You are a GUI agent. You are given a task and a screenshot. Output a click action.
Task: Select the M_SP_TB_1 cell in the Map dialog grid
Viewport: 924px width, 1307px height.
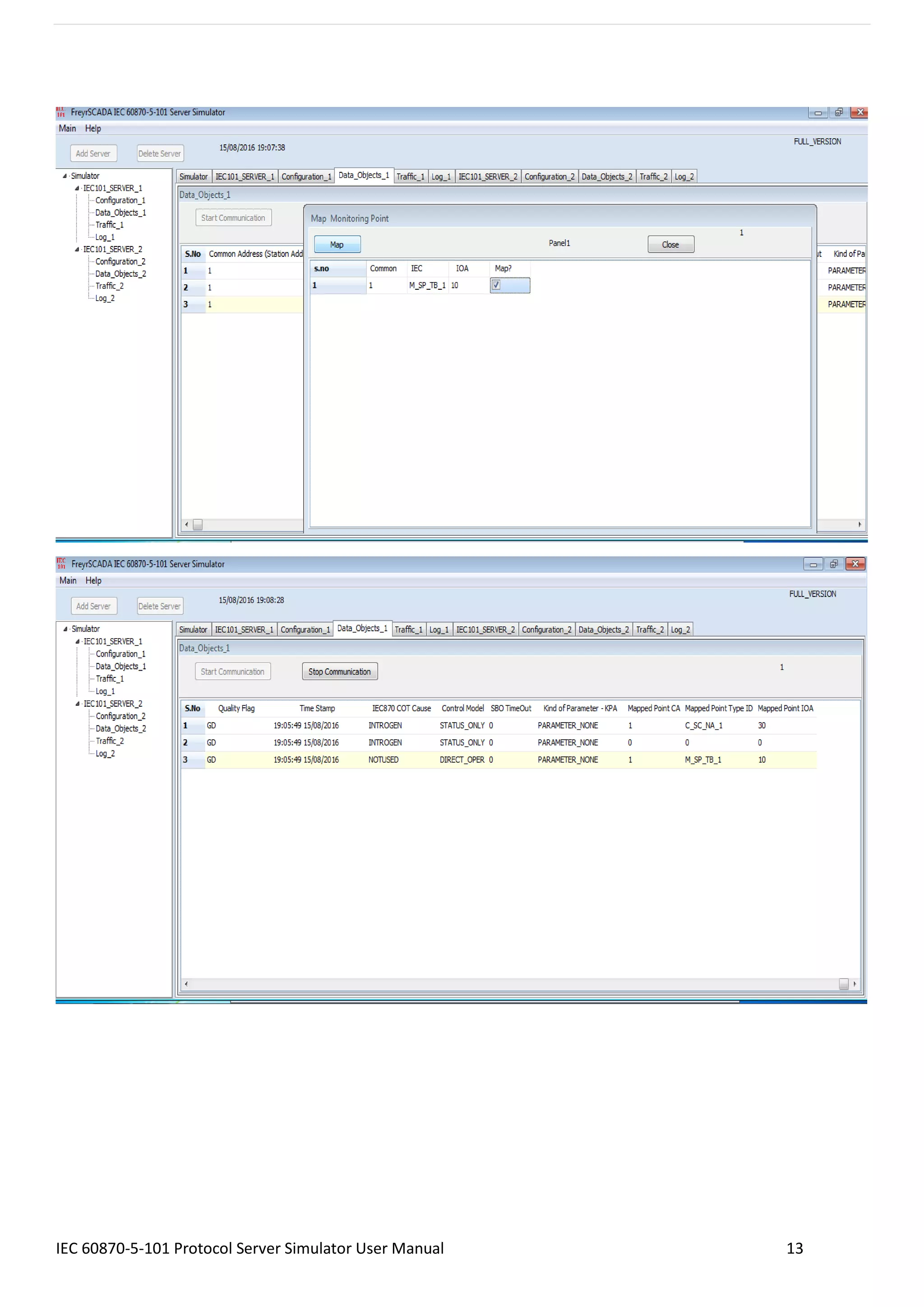click(427, 285)
